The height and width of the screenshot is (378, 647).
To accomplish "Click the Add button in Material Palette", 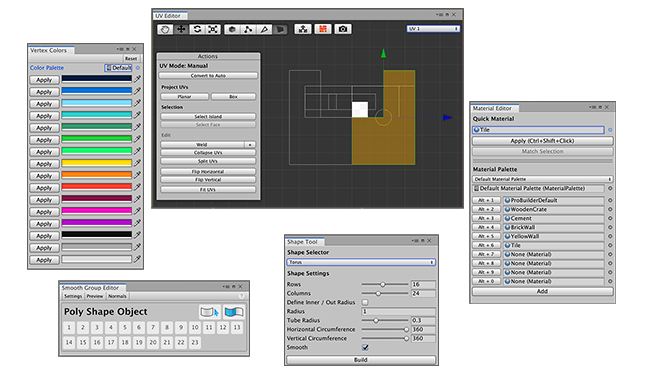I will tap(543, 291).
